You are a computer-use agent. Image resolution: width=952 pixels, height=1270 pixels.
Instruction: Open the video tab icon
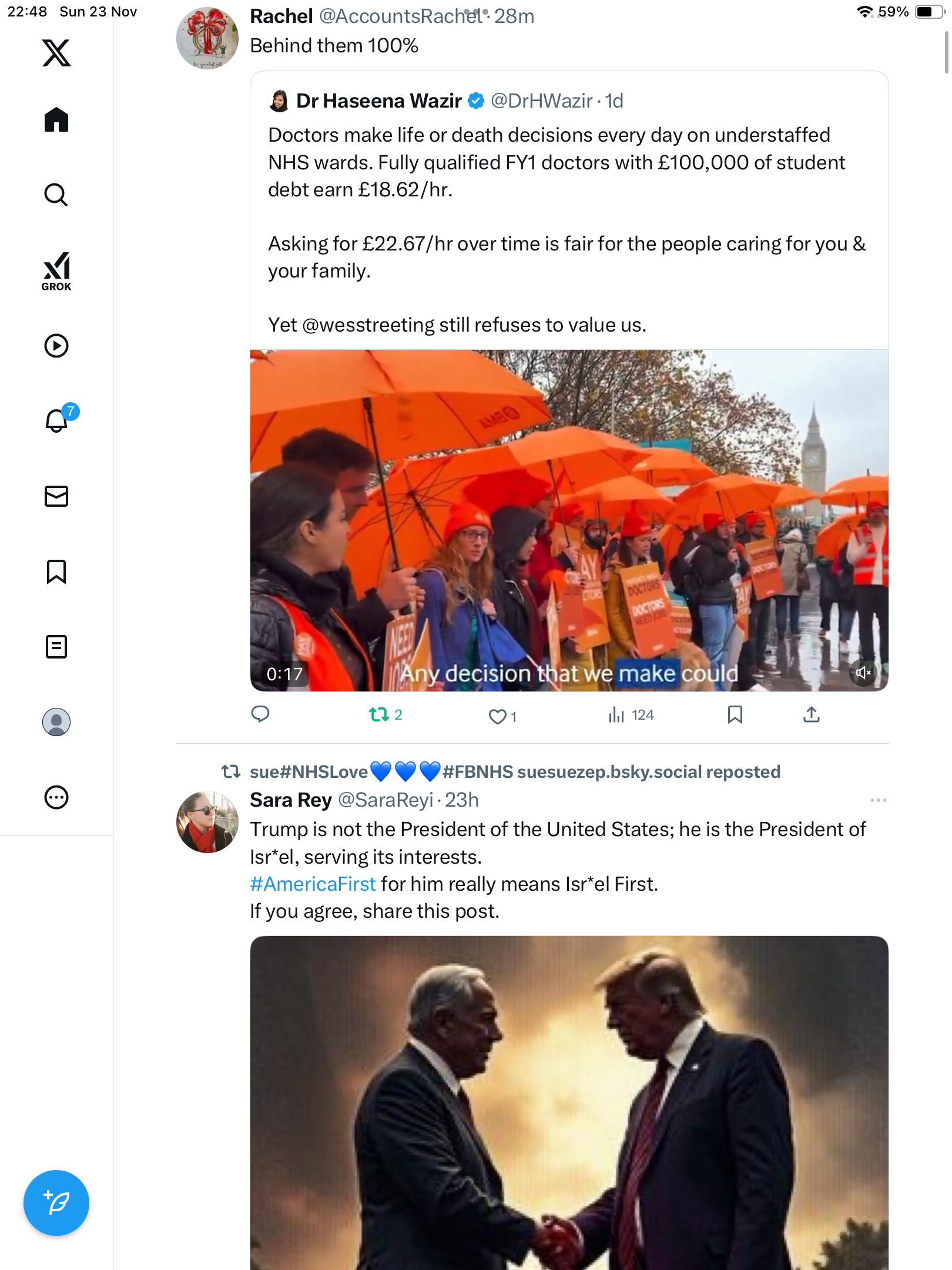56,346
